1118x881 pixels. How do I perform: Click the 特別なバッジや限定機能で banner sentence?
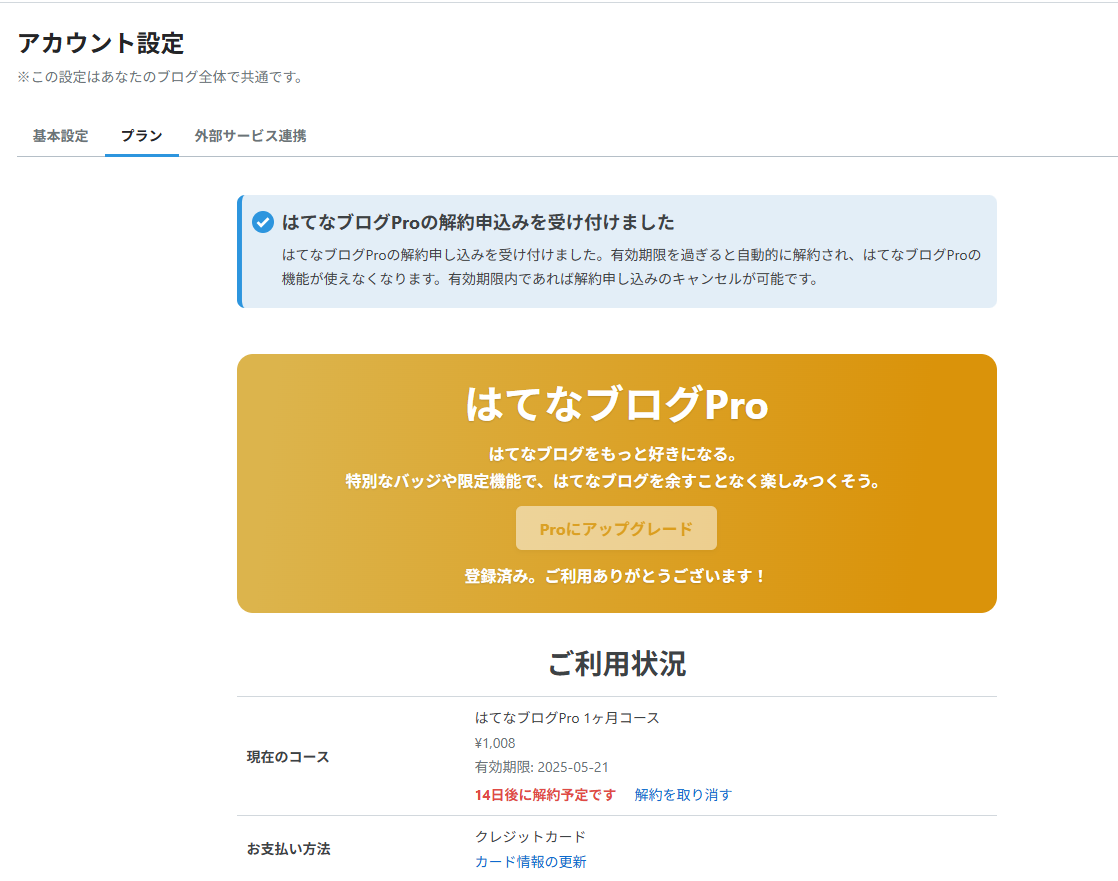click(613, 481)
